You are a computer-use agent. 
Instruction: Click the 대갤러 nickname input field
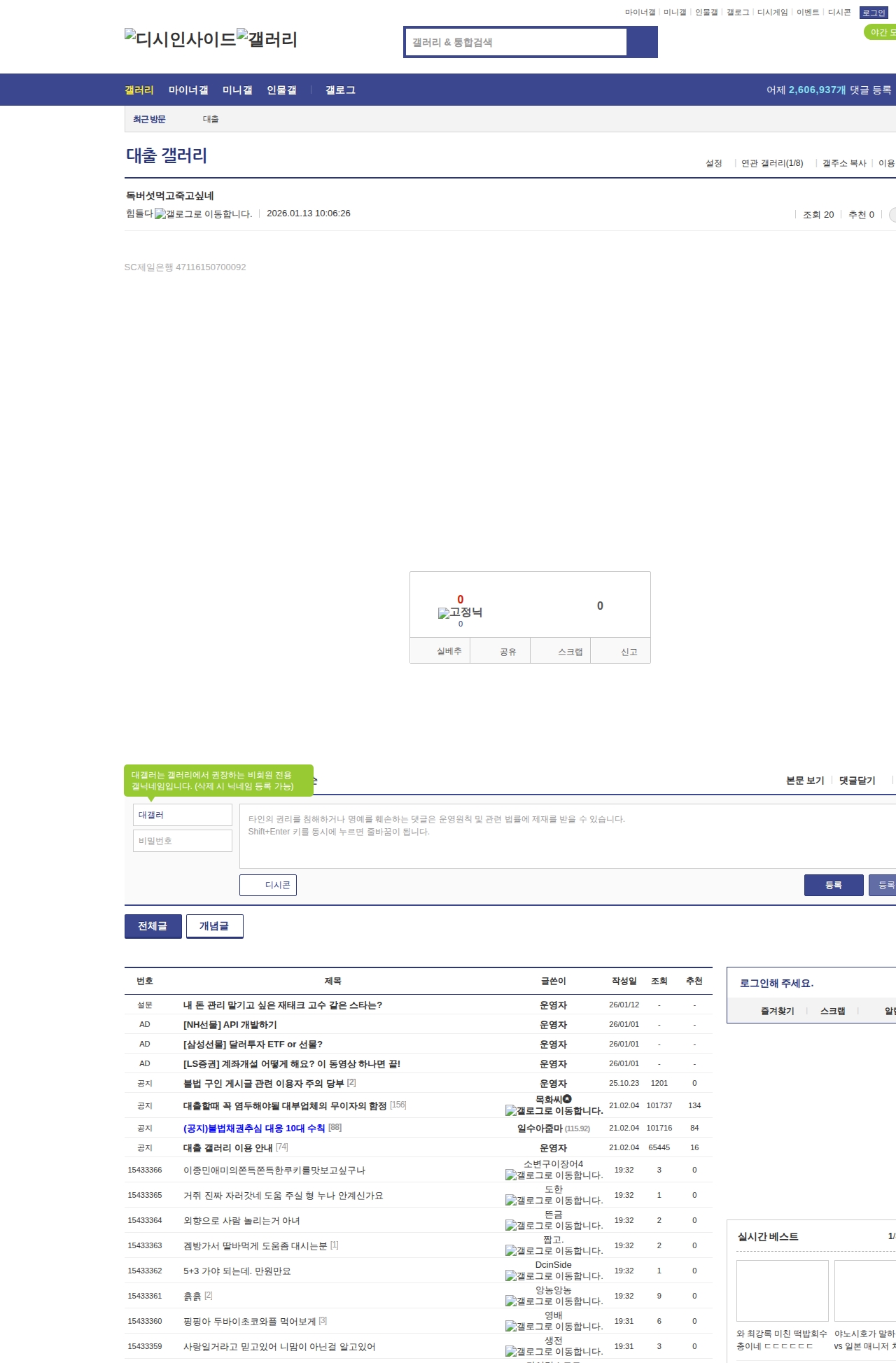pos(183,815)
